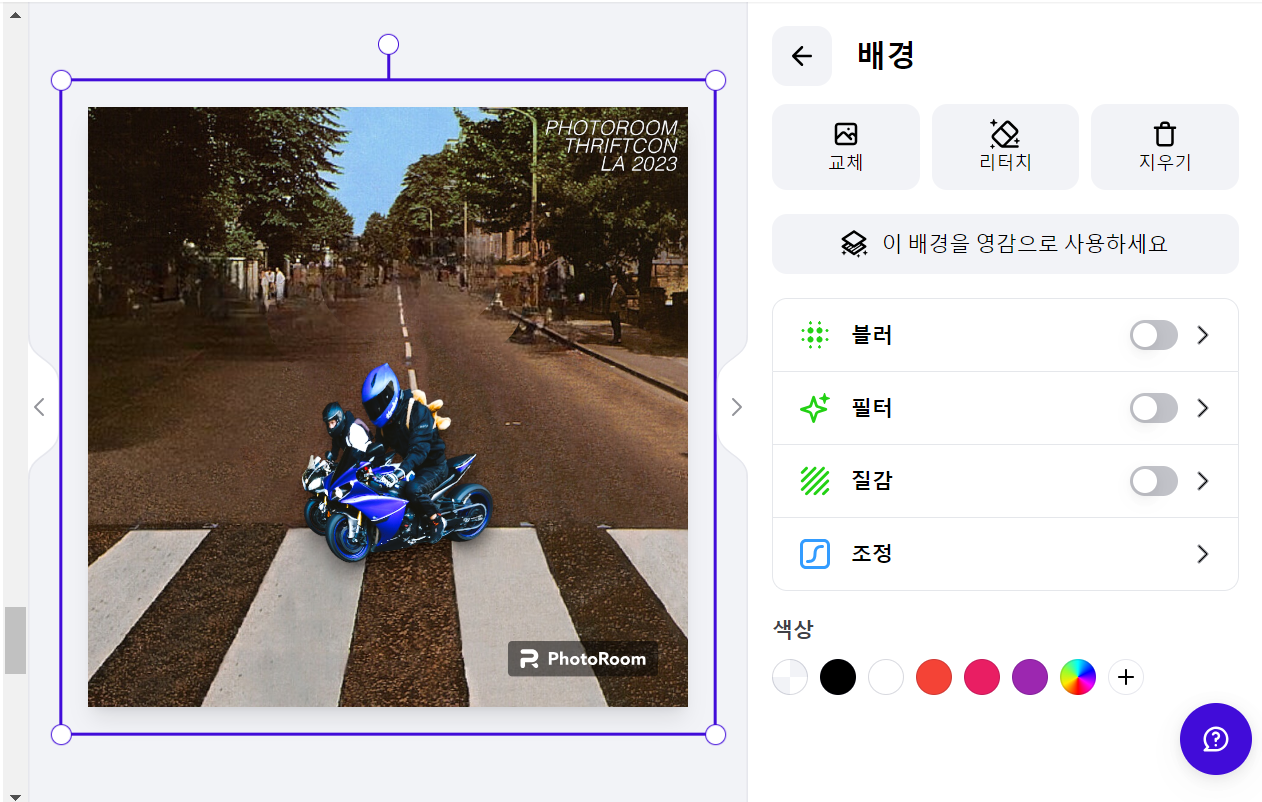
Task: Click the 교체 replace button
Action: click(x=846, y=147)
